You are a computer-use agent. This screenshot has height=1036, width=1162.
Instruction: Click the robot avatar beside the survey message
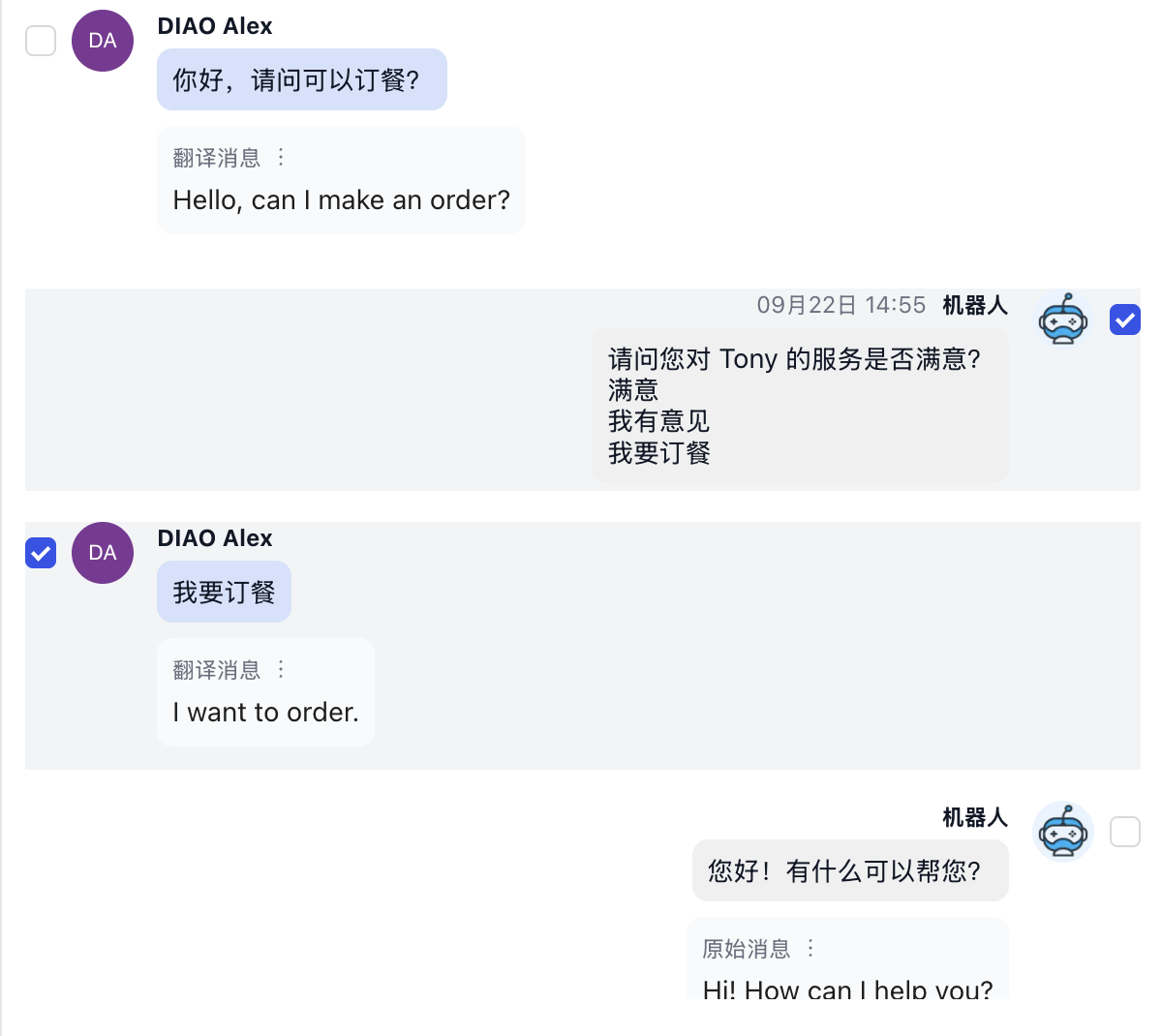[x=1062, y=320]
